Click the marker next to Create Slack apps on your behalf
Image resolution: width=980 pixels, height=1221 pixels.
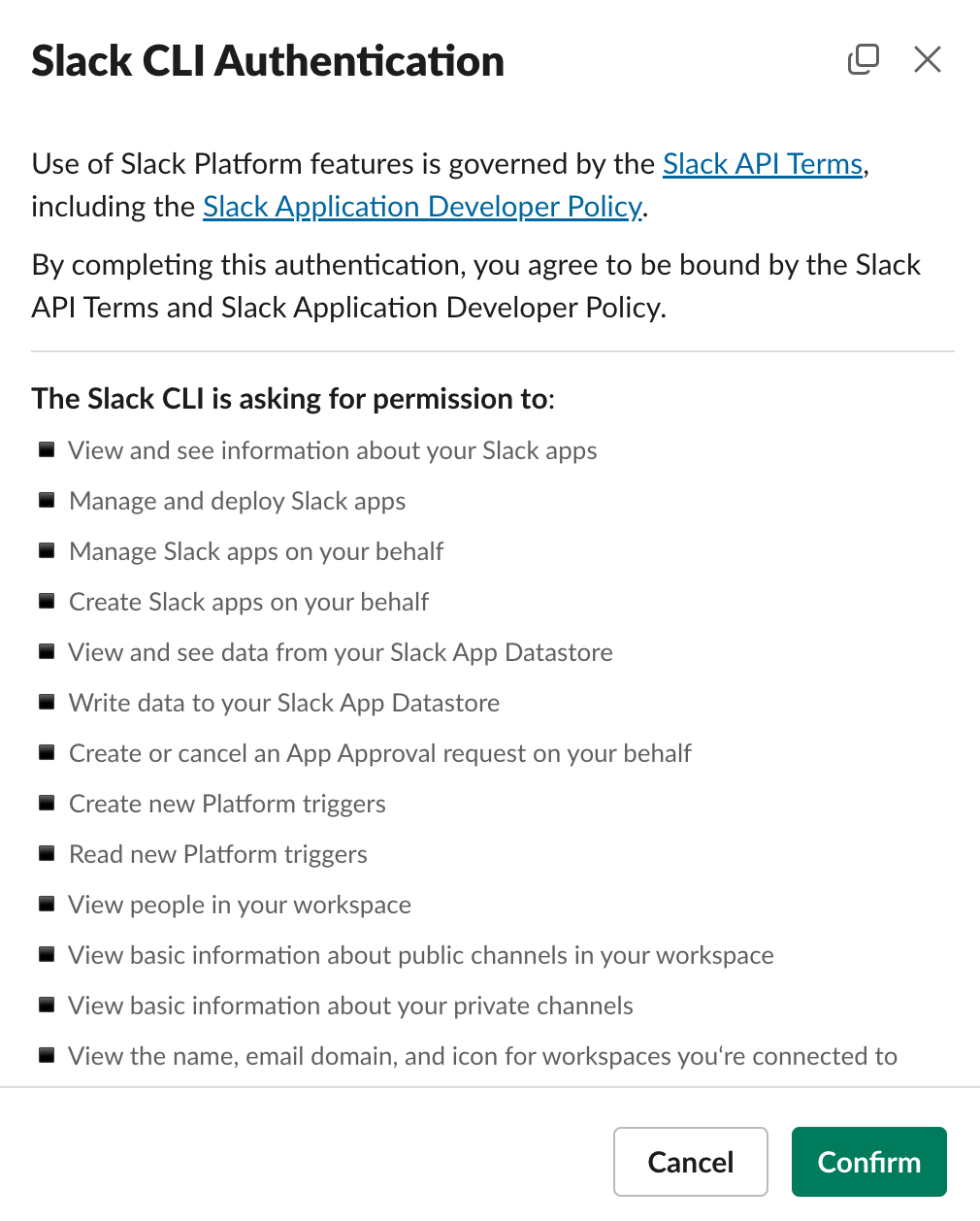point(46,601)
